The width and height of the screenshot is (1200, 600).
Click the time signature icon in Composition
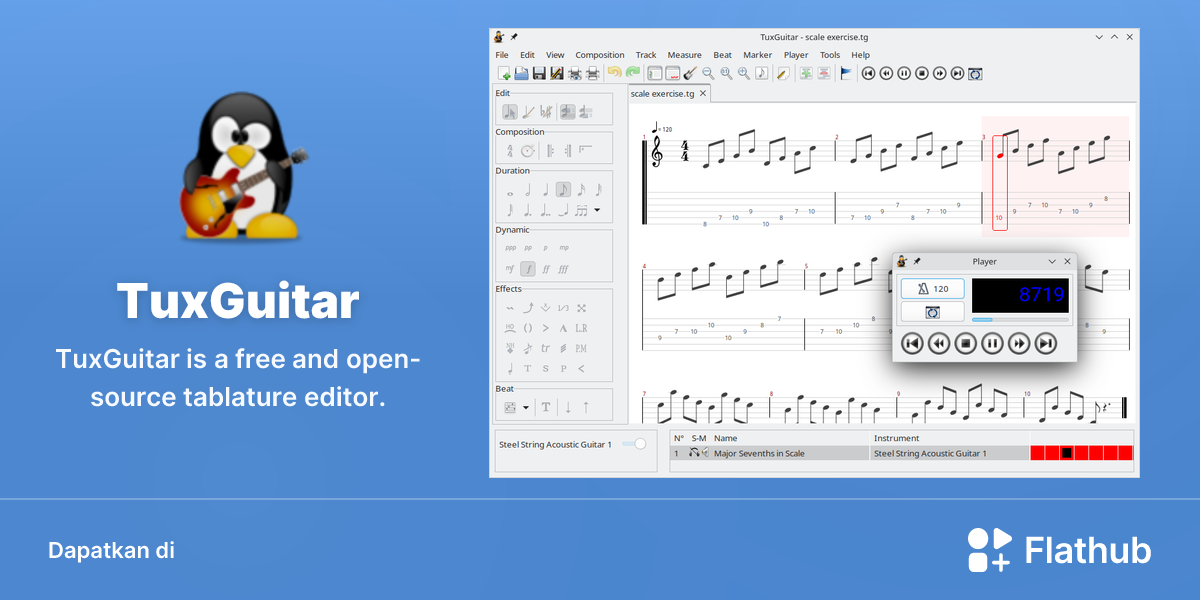510,151
